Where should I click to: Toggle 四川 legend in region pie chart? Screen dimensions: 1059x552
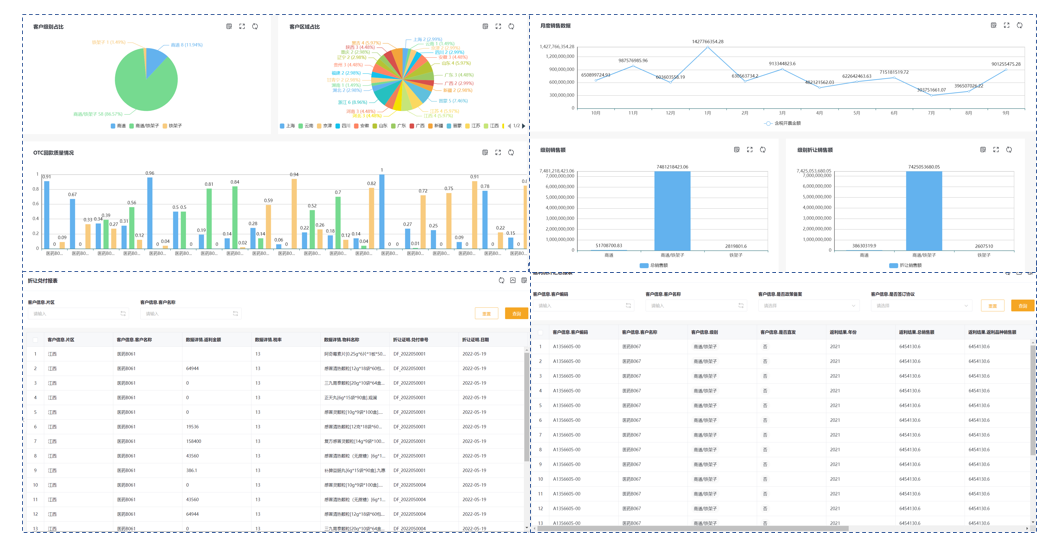(342, 126)
